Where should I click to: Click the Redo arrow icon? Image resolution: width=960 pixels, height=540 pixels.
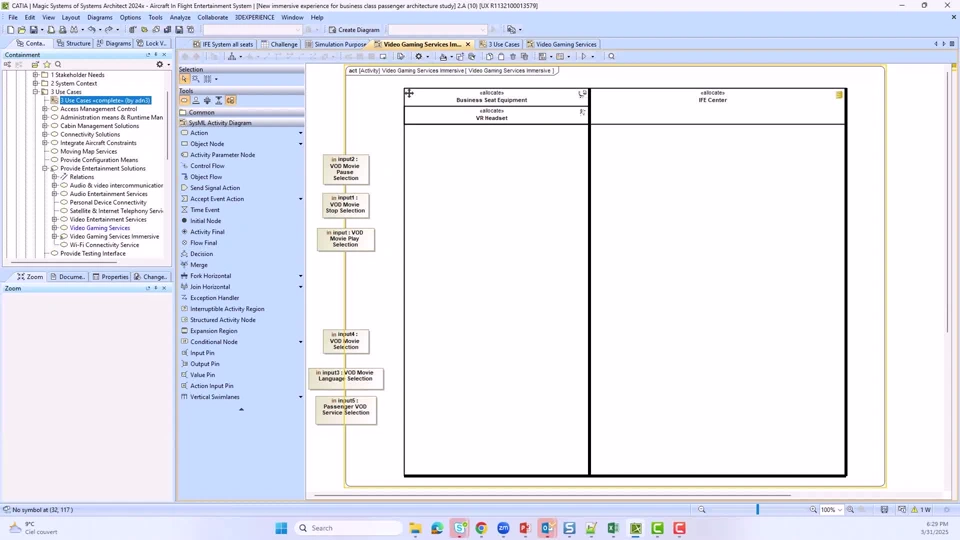[108, 29]
